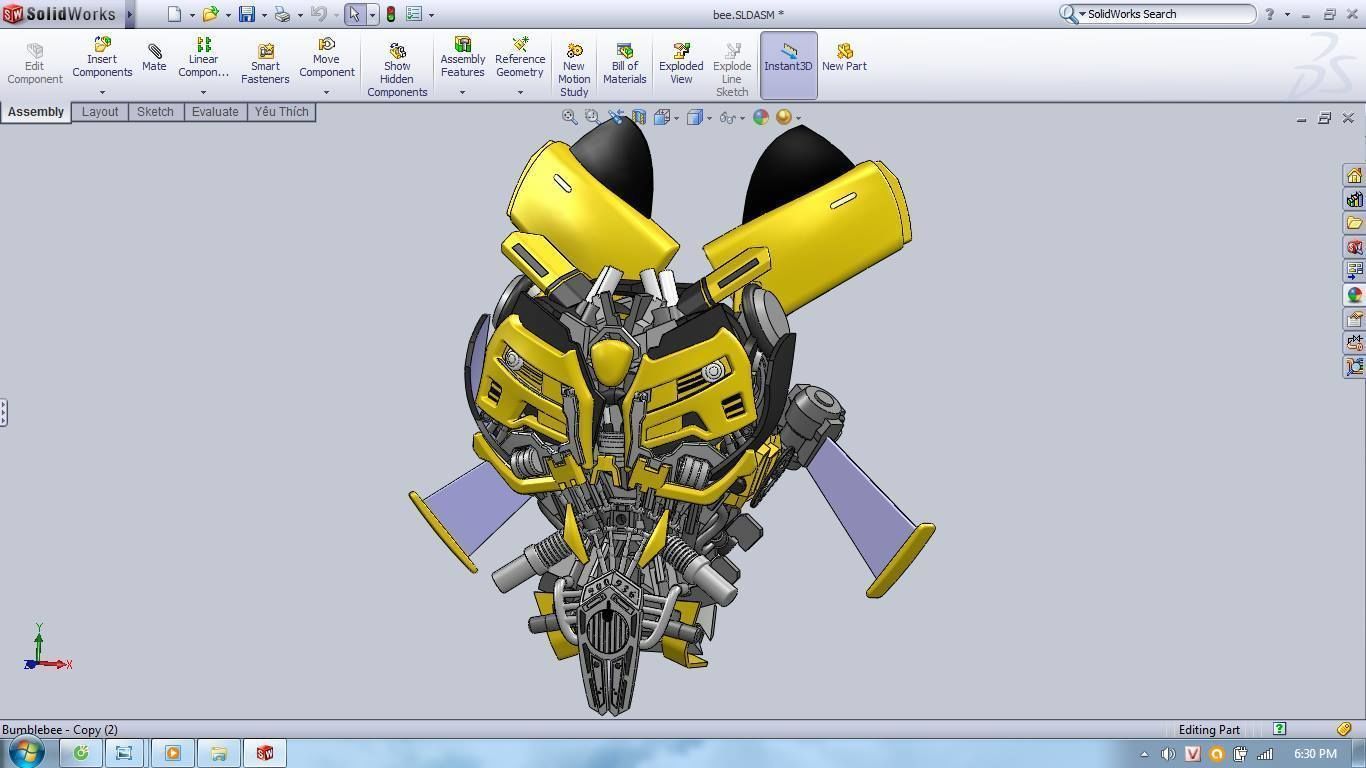This screenshot has height=768, width=1366.
Task: Open Edit Appearance color ball
Action: pos(761,117)
